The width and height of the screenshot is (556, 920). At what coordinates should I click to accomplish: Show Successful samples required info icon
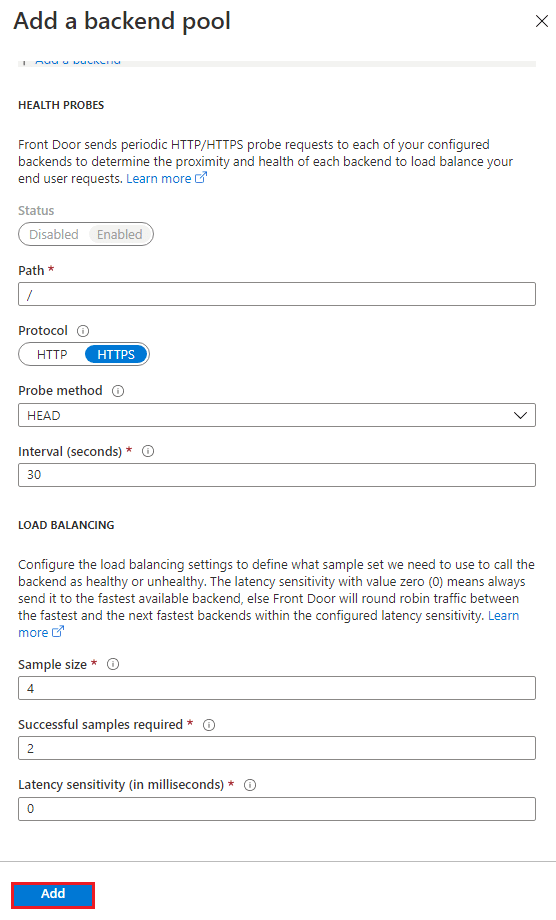209,725
